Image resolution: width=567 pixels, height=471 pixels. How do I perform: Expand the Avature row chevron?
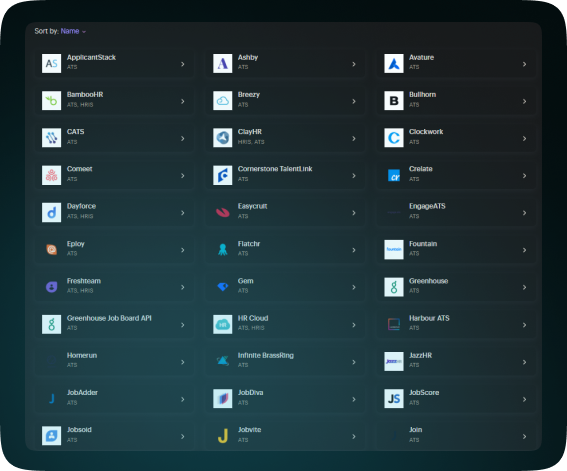[524, 64]
